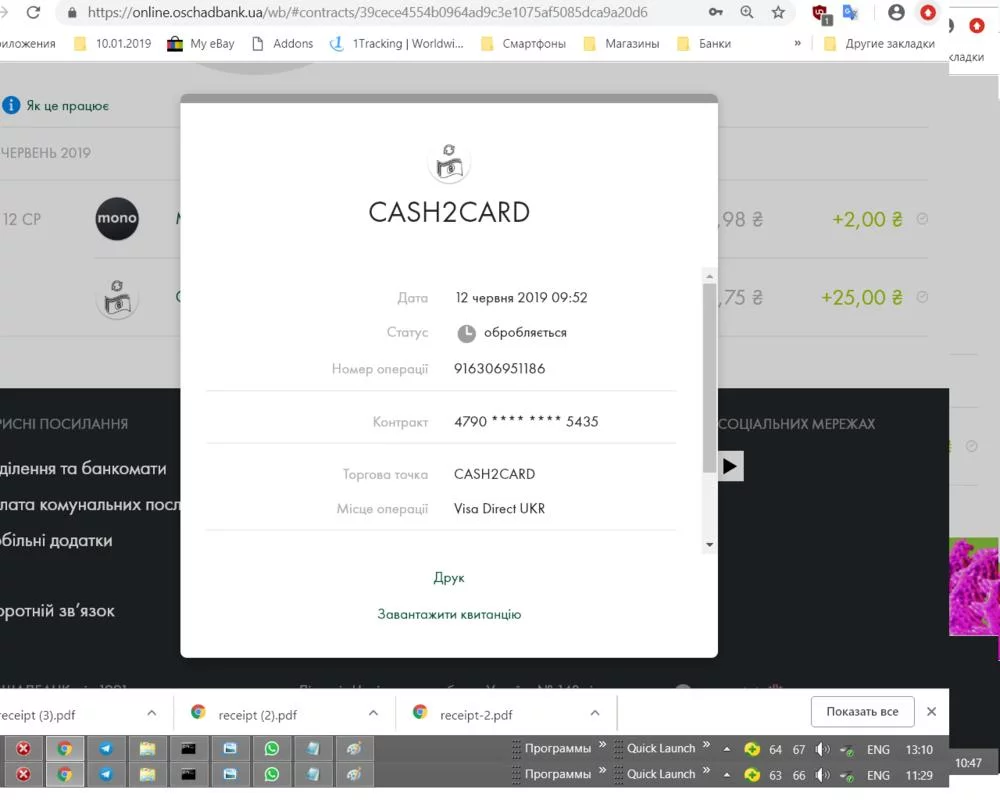Viewport: 1000px width, 800px height.
Task: Click the status check icon beside +25,00 ₴
Action: [x=922, y=297]
